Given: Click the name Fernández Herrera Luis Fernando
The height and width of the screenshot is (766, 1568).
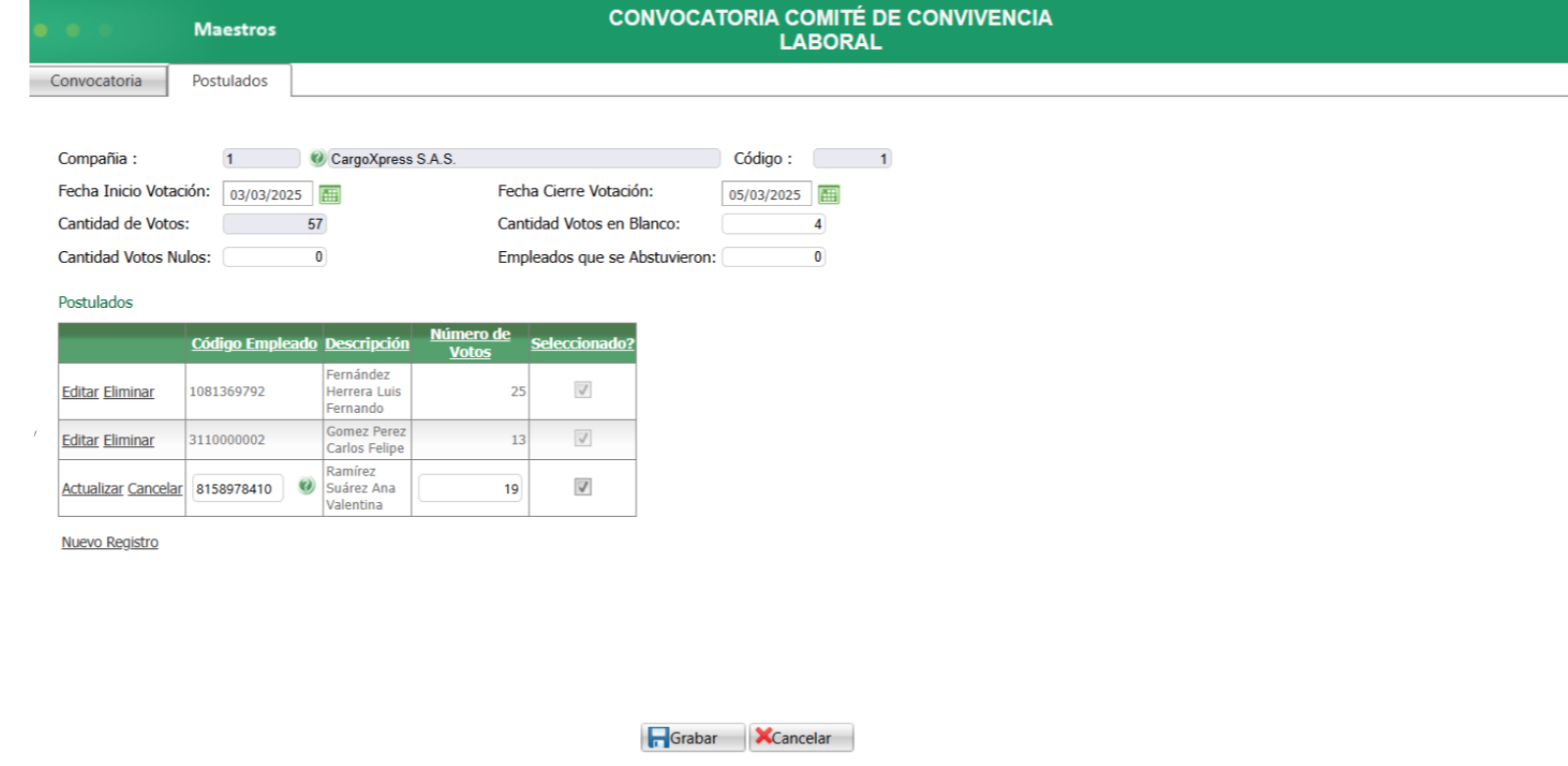Looking at the screenshot, I should point(364,391).
